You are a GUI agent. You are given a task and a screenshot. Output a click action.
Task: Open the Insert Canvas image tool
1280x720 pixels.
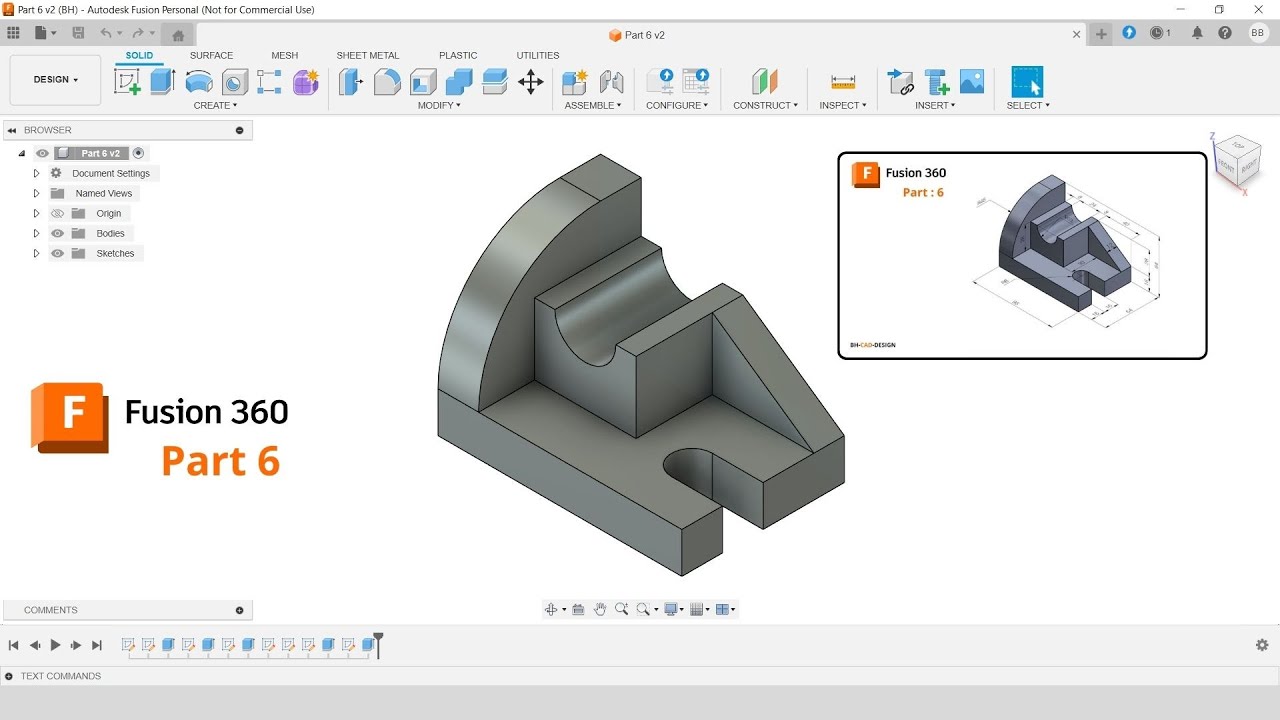pyautogui.click(x=972, y=82)
